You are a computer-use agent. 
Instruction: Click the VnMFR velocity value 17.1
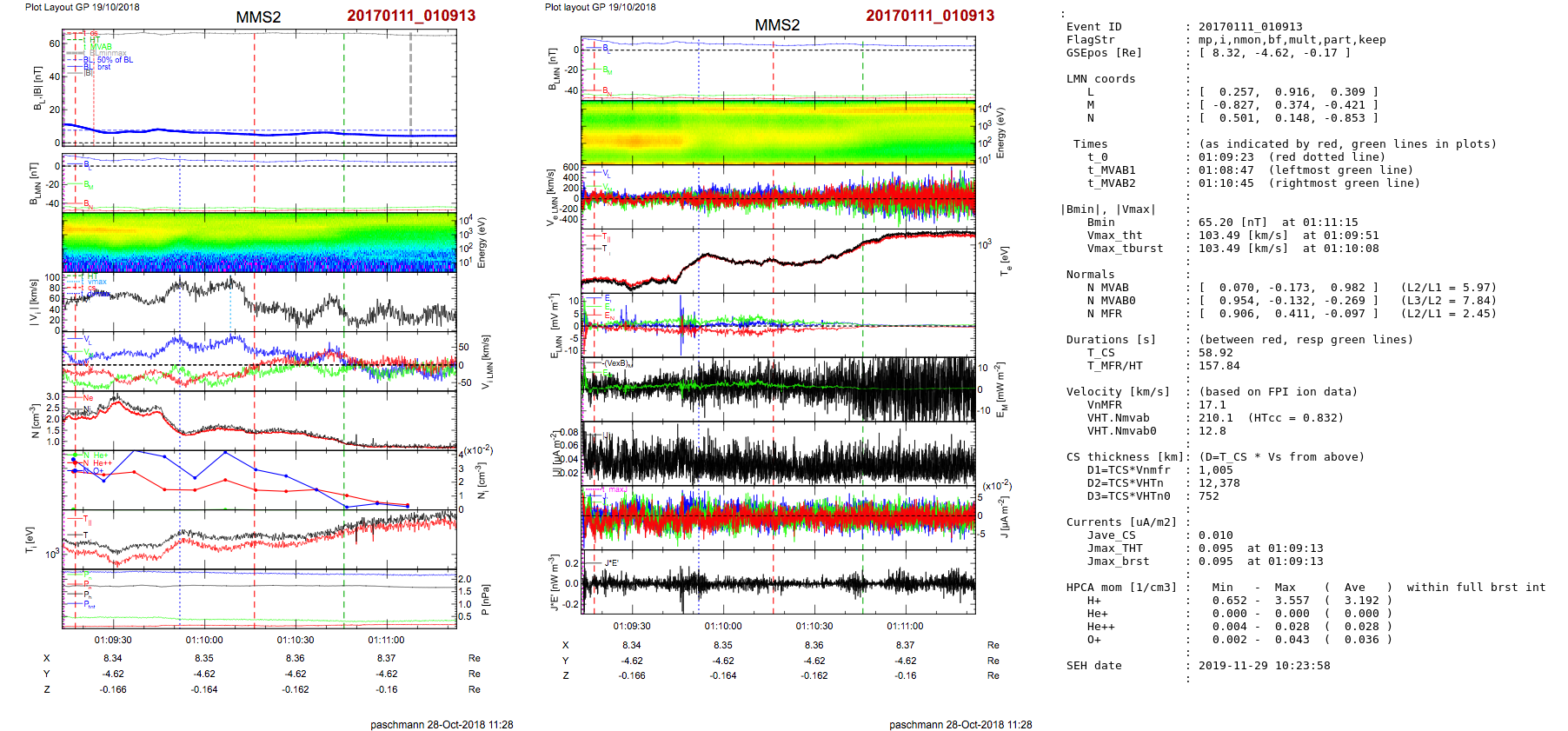tap(1213, 405)
